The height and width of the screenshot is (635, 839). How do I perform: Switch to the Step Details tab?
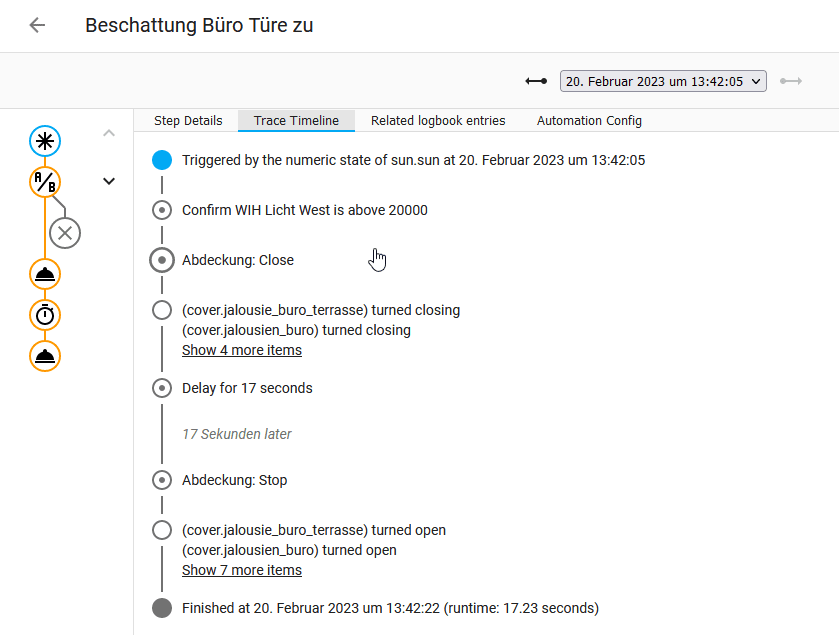[x=188, y=121]
